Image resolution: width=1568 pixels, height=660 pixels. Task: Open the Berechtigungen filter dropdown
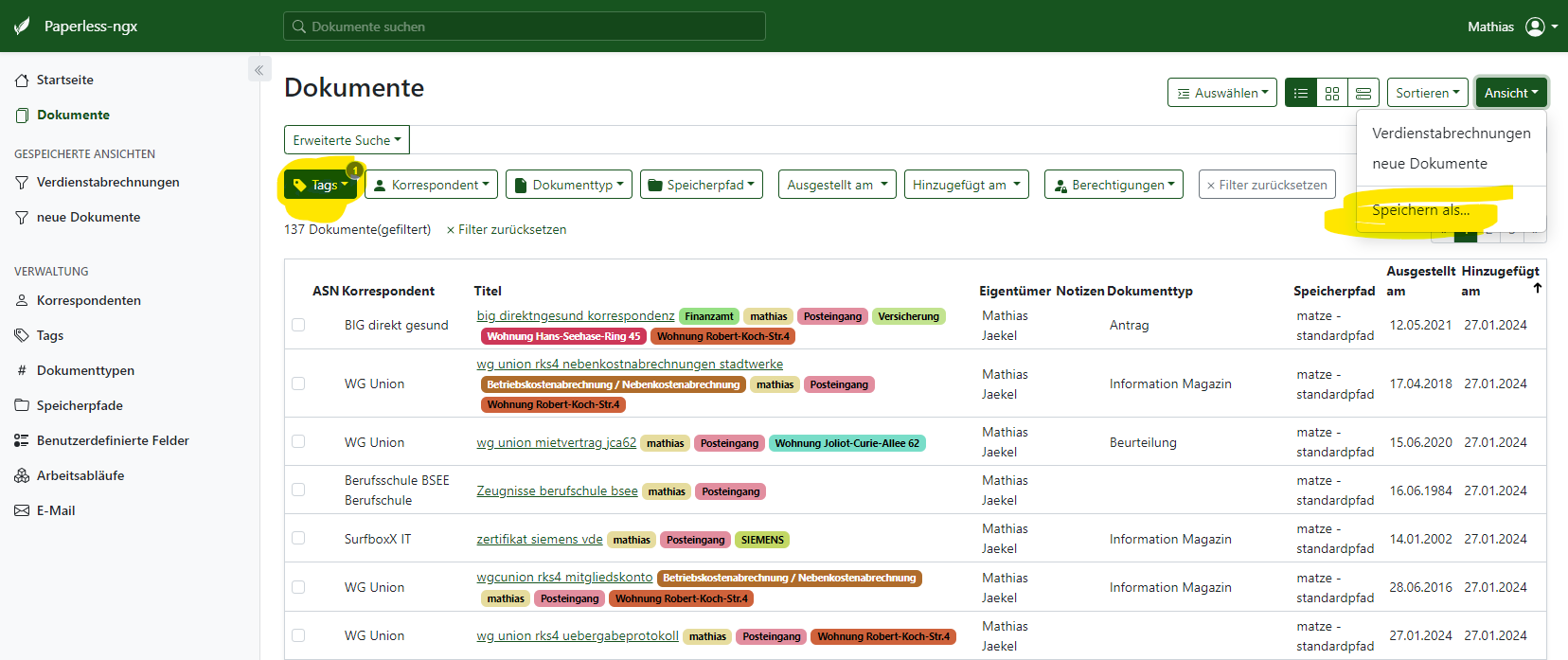click(x=1114, y=185)
